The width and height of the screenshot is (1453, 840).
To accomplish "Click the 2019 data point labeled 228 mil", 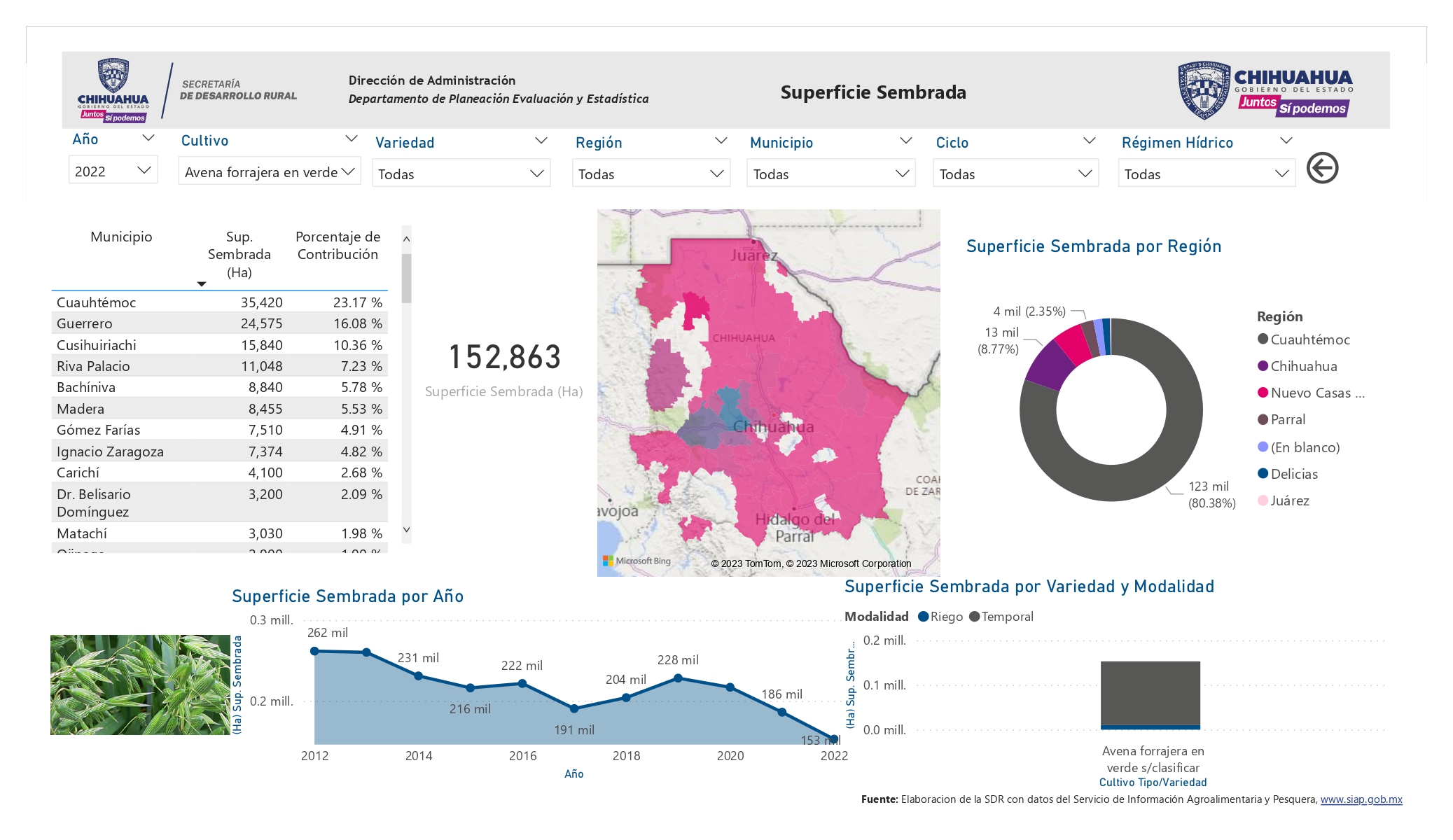I will tap(678, 678).
